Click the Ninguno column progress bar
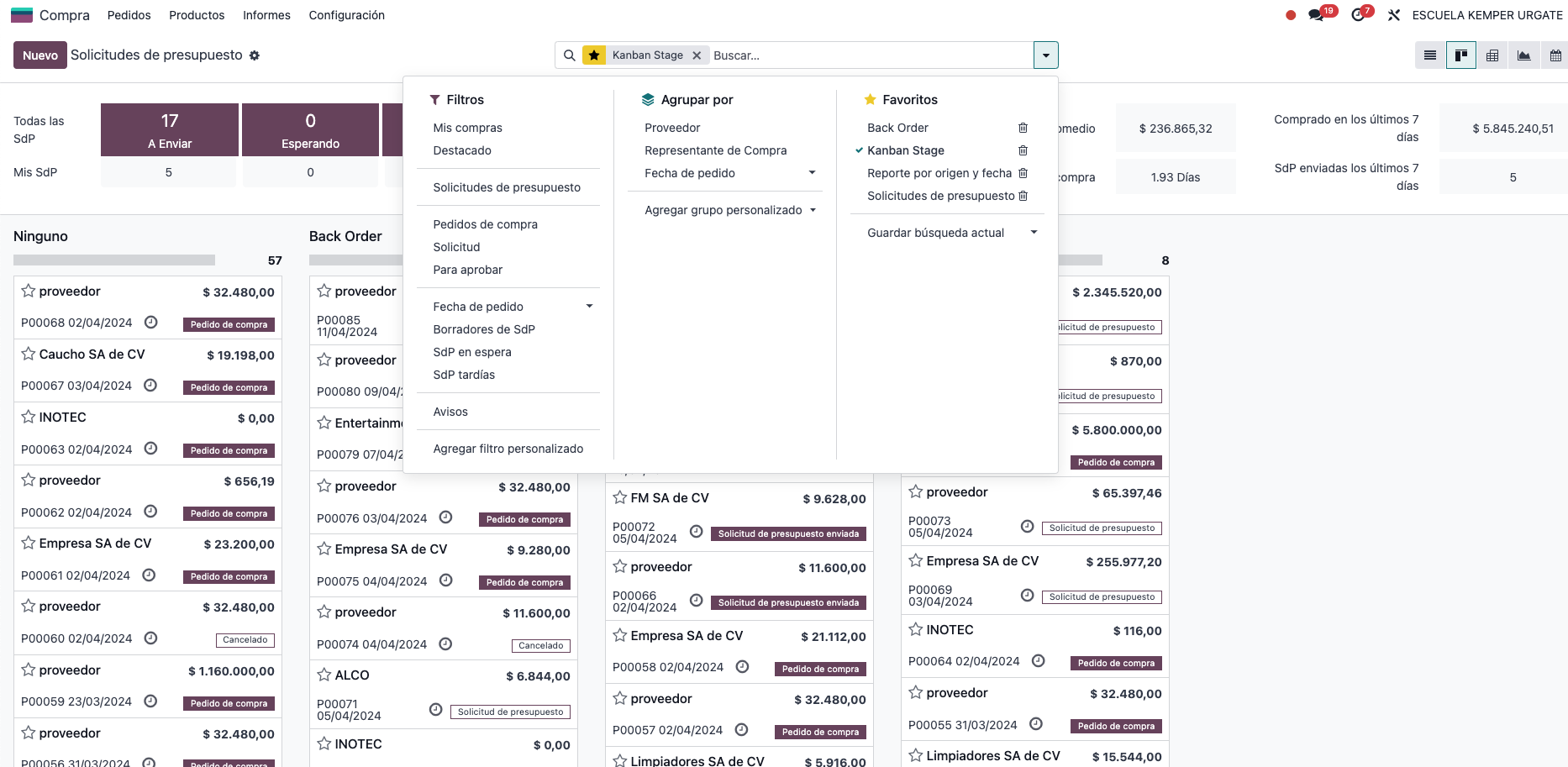Viewport: 1568px width, 767px height. 114,260
